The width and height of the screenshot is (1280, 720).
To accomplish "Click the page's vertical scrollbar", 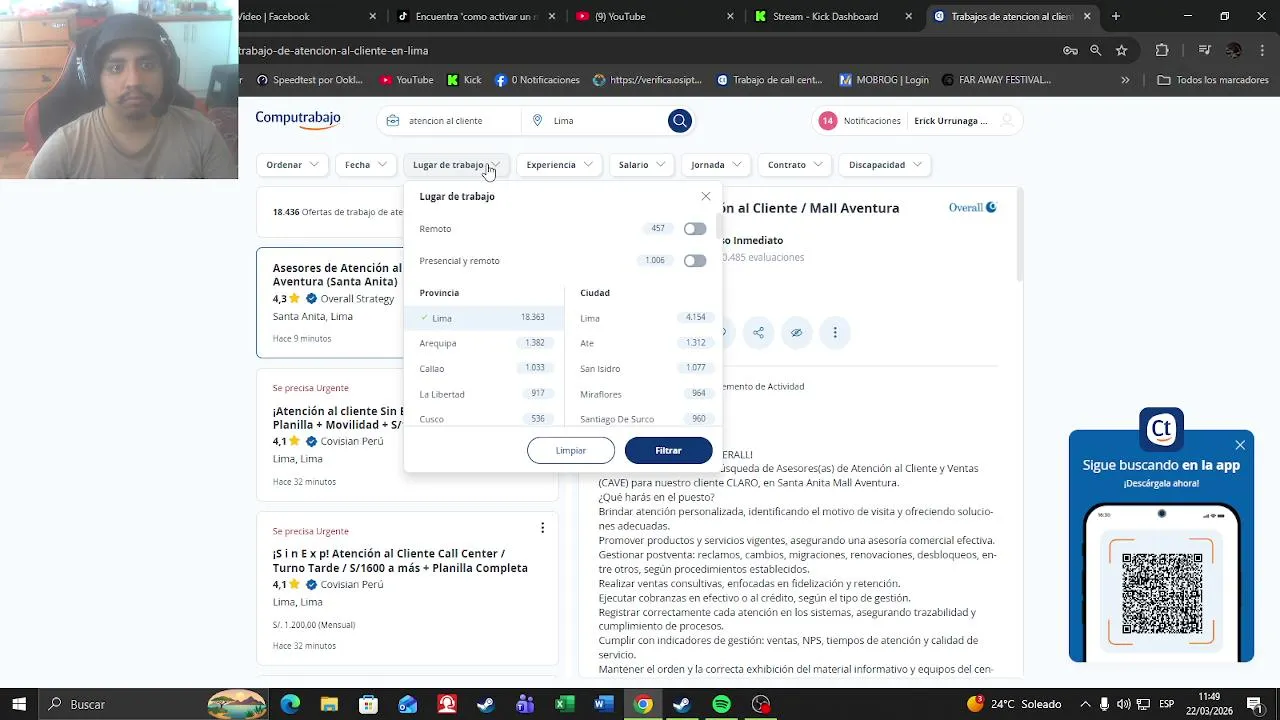I will (1019, 235).
